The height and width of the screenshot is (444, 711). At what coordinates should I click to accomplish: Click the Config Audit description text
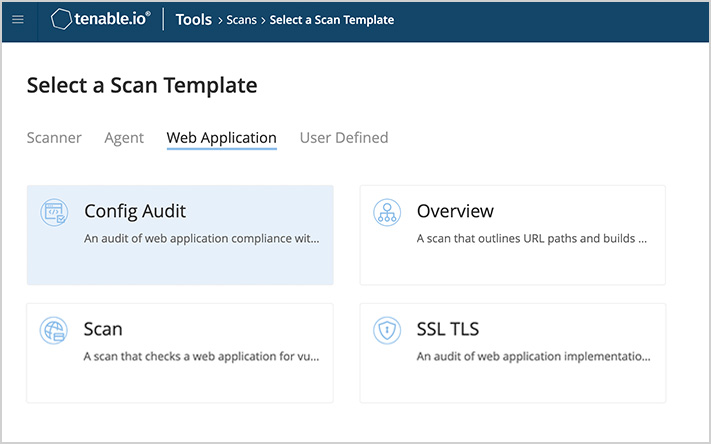(x=202, y=239)
